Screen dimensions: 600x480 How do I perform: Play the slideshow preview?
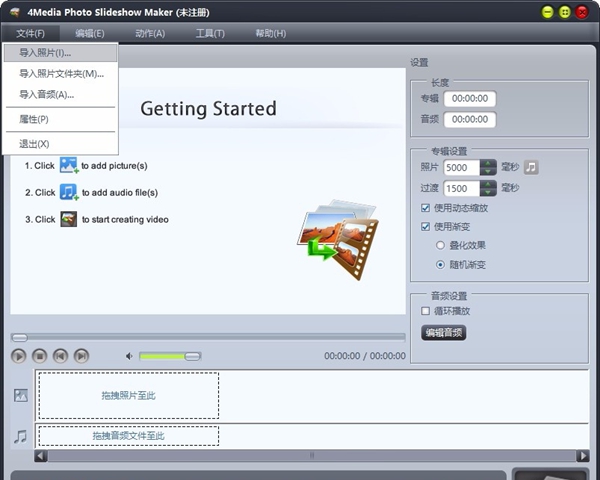18,356
